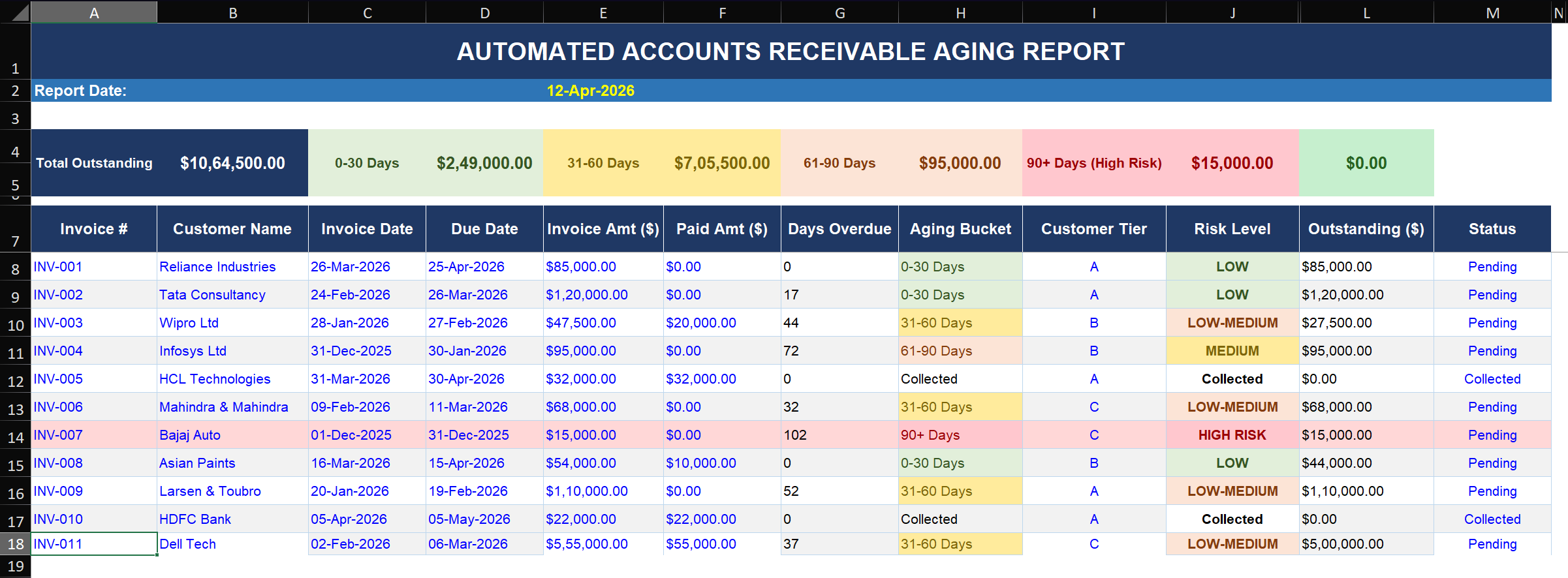The height and width of the screenshot is (578, 1568).
Task: Select the row 2 header
Action: 15,91
